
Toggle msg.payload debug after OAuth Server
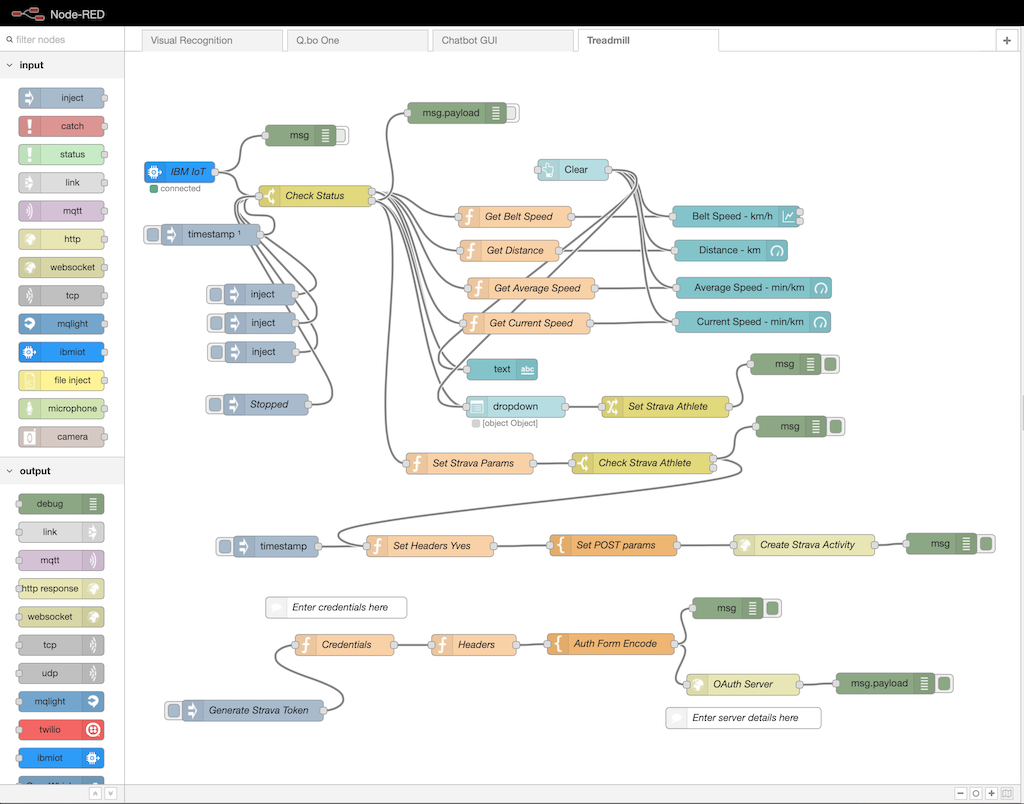944,683
